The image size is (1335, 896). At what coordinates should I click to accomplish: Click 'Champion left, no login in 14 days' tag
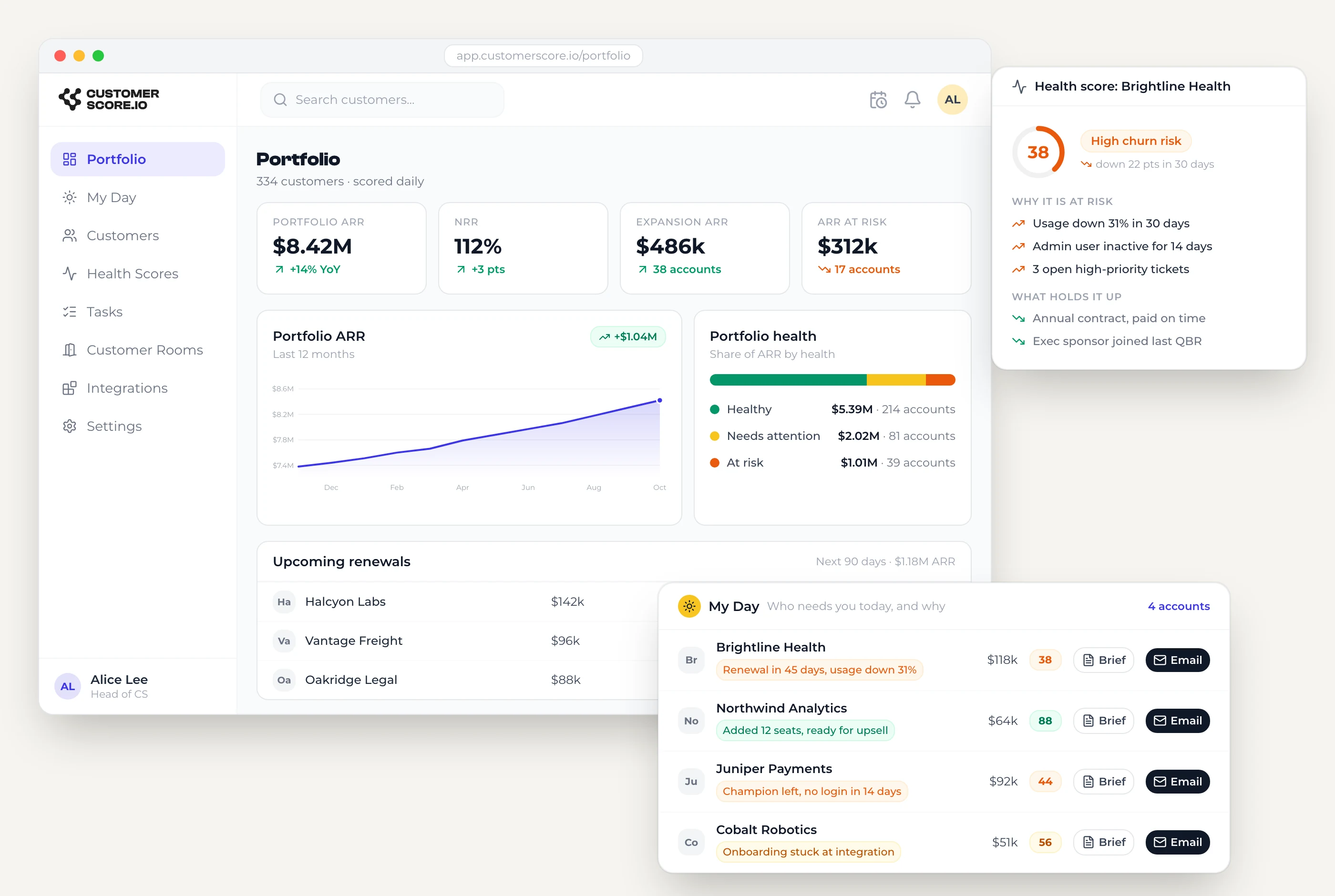coord(811,792)
